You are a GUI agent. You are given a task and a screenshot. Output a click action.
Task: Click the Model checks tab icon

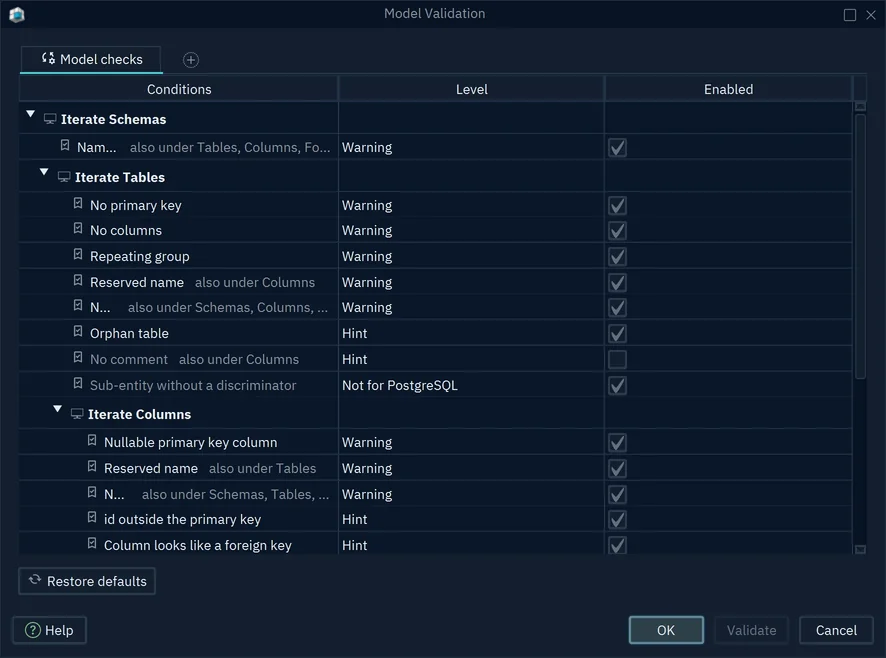click(x=49, y=58)
